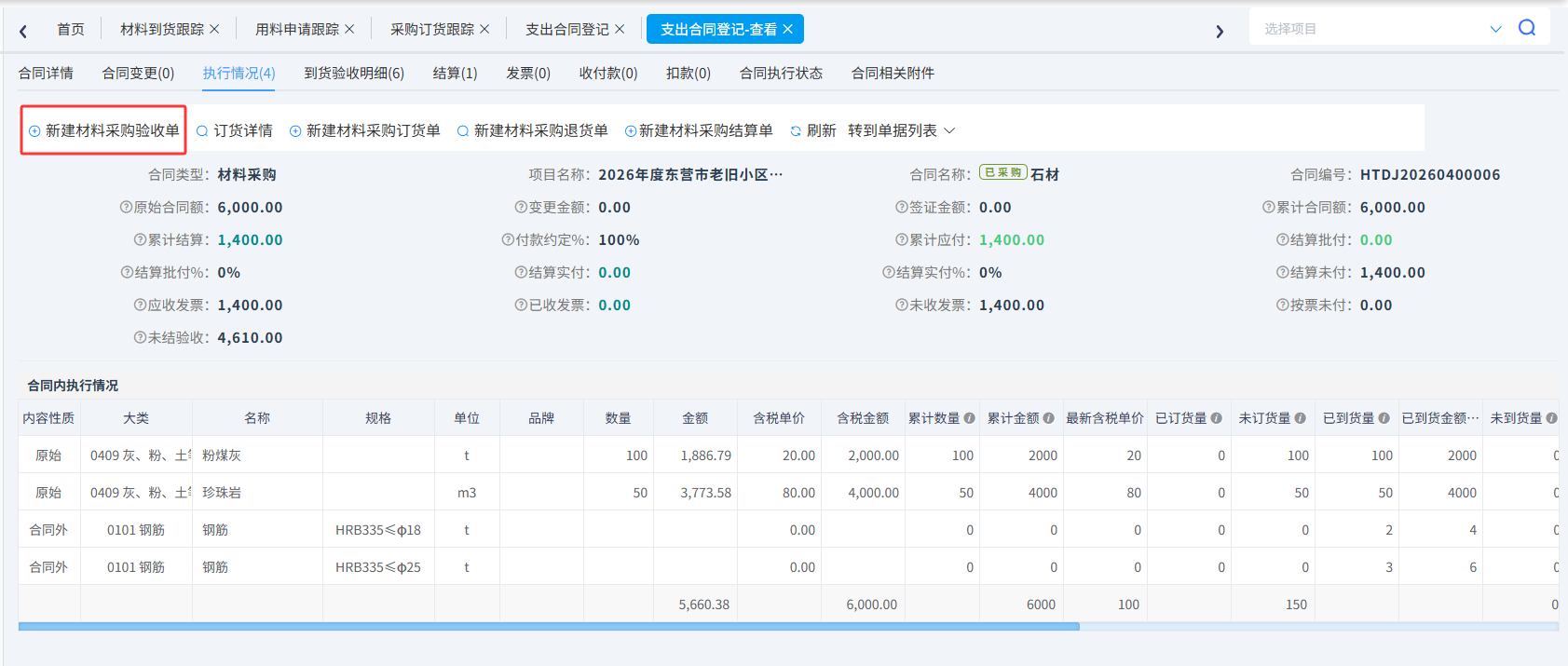The width and height of the screenshot is (1568, 666).
Task: Select the 珍珠岩 row name cell
Action: tap(257, 493)
